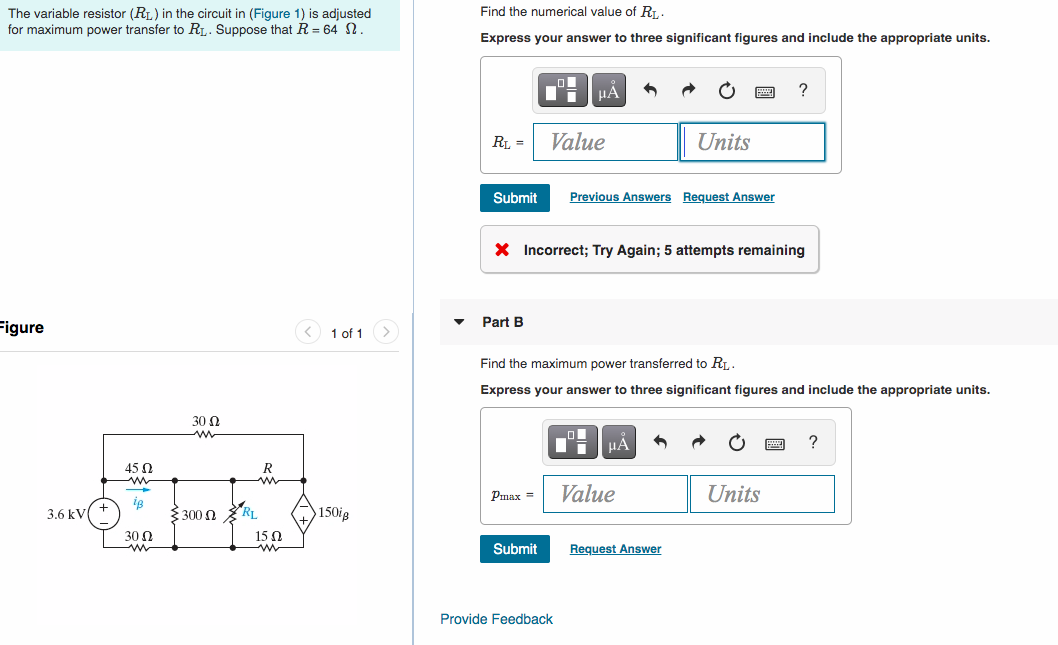The image size is (1058, 645).
Task: Click the help question mark icon in Part B
Action: pyautogui.click(x=813, y=441)
